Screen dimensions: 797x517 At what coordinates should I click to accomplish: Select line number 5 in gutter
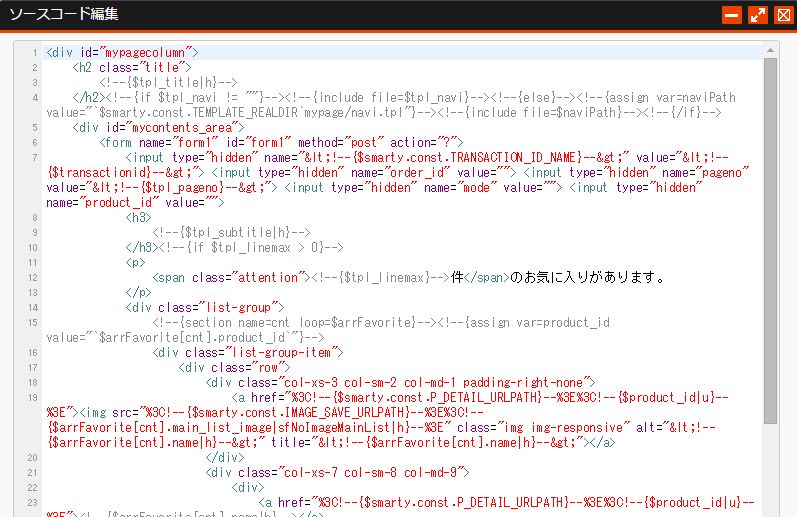[x=35, y=128]
